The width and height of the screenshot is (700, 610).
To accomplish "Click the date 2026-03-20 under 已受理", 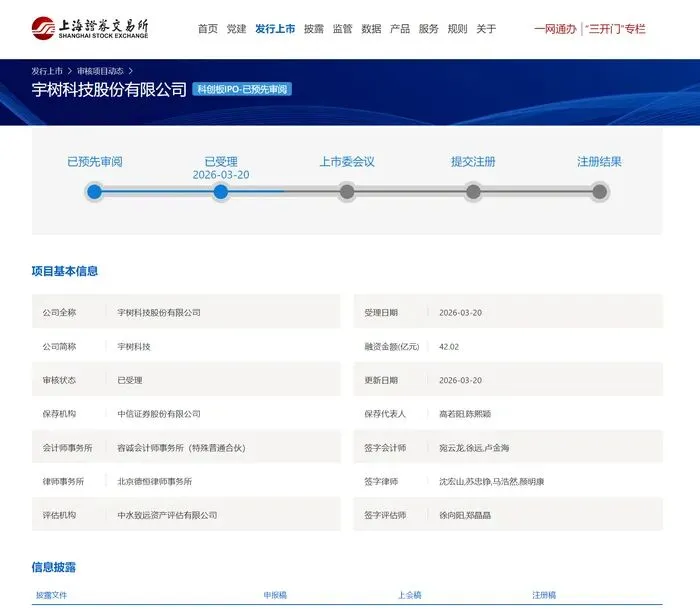I will 221,175.
